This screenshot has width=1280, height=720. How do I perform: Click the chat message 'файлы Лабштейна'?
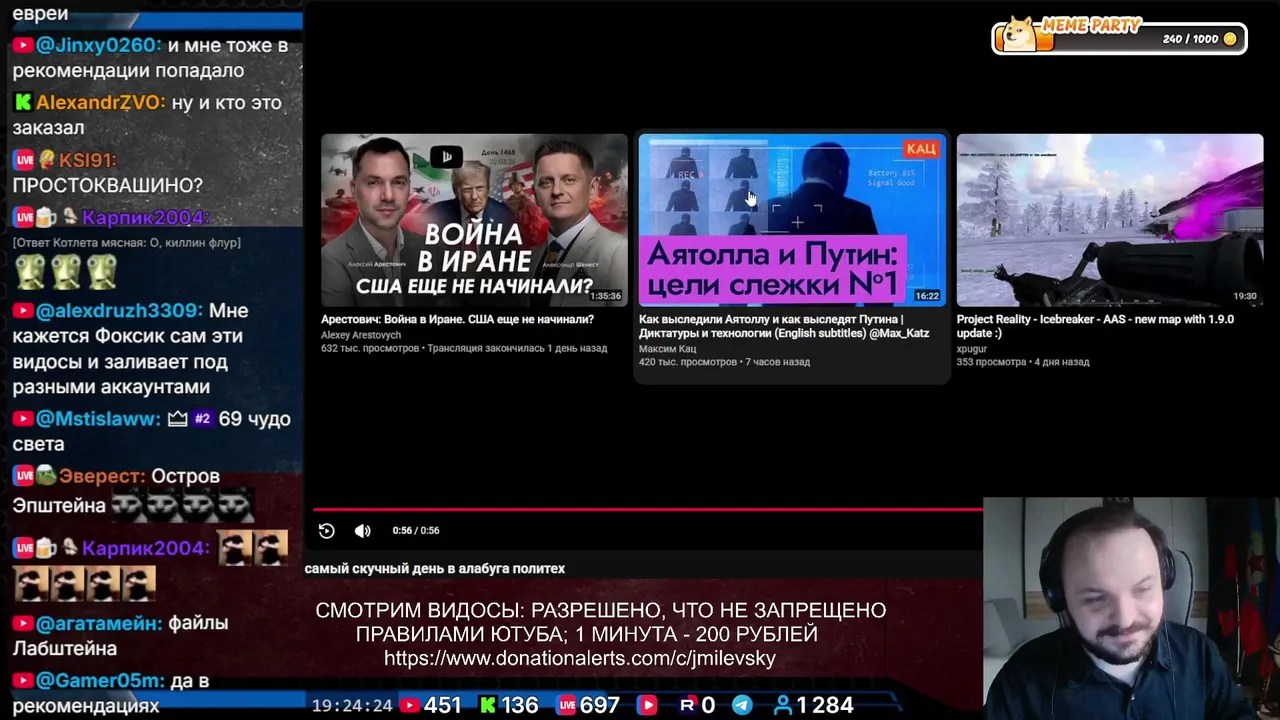coord(120,636)
